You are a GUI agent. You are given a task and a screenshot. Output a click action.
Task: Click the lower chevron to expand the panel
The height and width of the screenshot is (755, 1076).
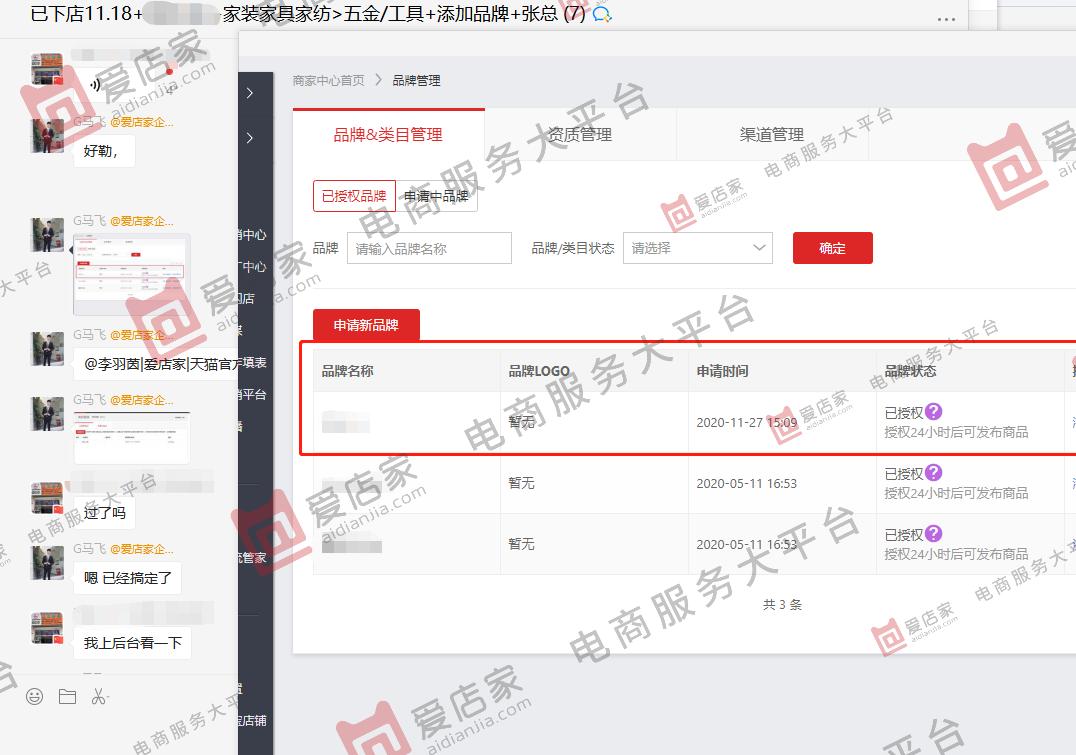click(249, 138)
